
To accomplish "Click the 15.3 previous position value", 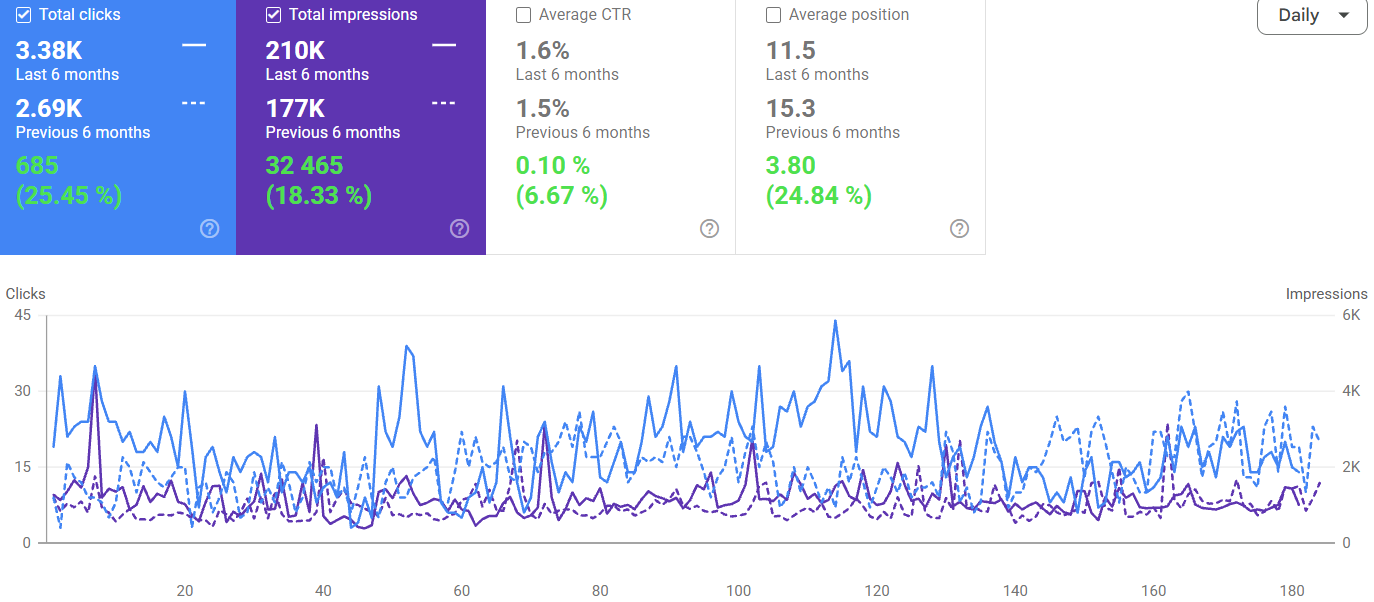I will pos(791,108).
